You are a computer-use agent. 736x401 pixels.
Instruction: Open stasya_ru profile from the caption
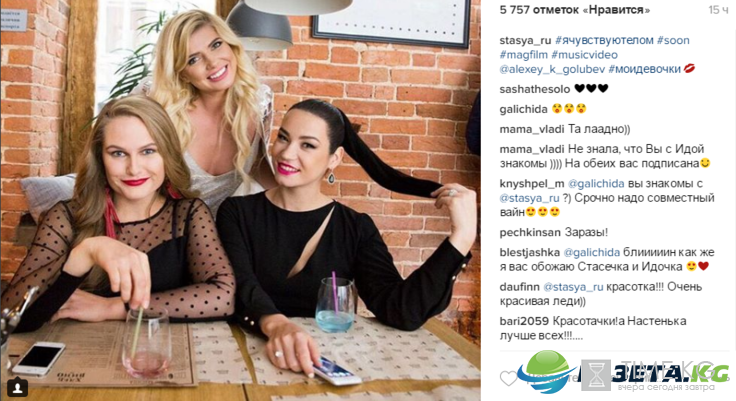pos(525,41)
